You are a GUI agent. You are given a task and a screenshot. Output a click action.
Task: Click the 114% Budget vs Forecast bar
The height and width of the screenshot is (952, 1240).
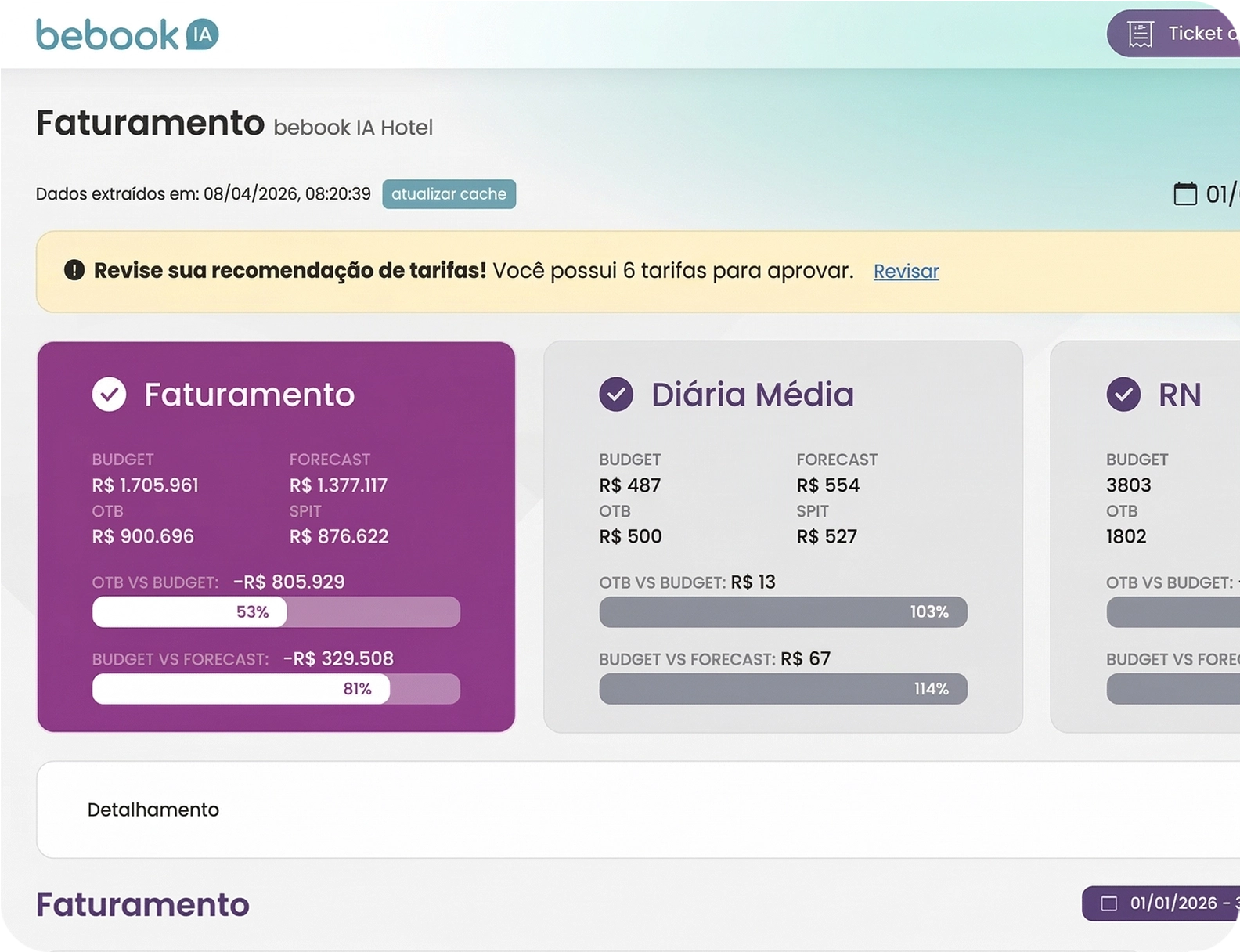(783, 689)
